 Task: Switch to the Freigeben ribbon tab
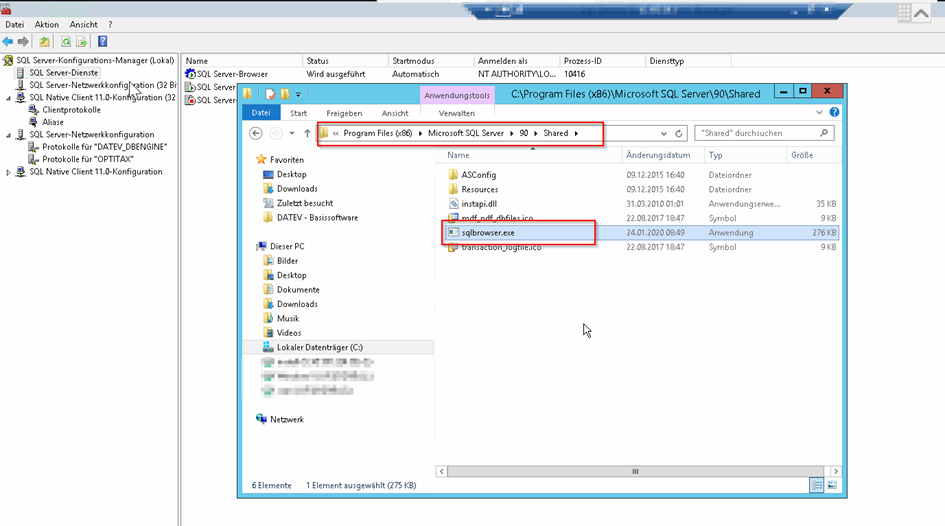click(344, 113)
